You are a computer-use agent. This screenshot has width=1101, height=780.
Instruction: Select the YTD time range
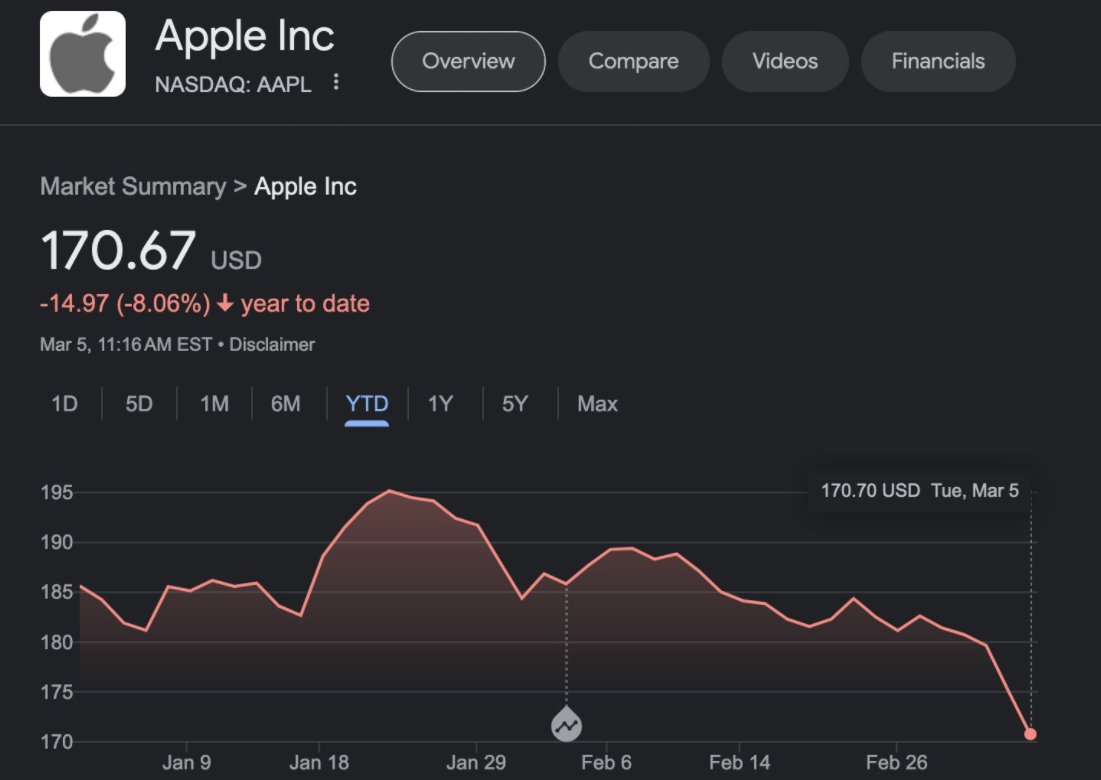pyautogui.click(x=367, y=404)
